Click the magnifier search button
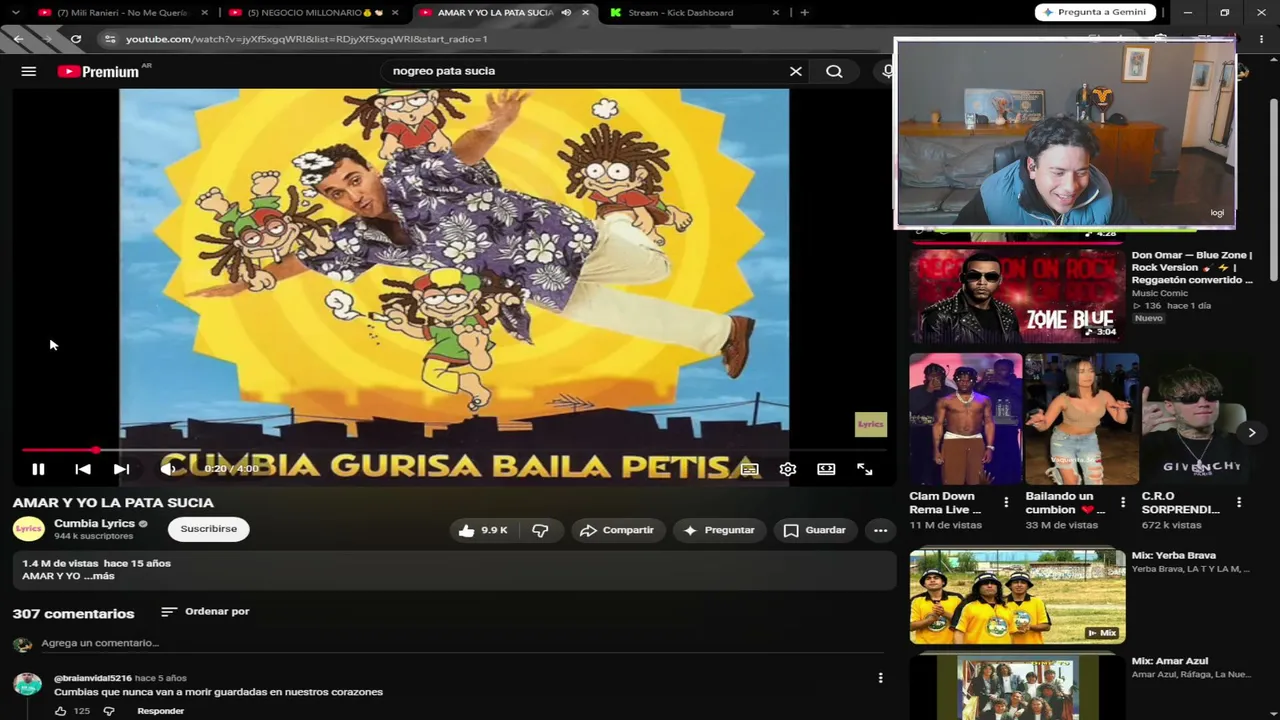 point(834,71)
